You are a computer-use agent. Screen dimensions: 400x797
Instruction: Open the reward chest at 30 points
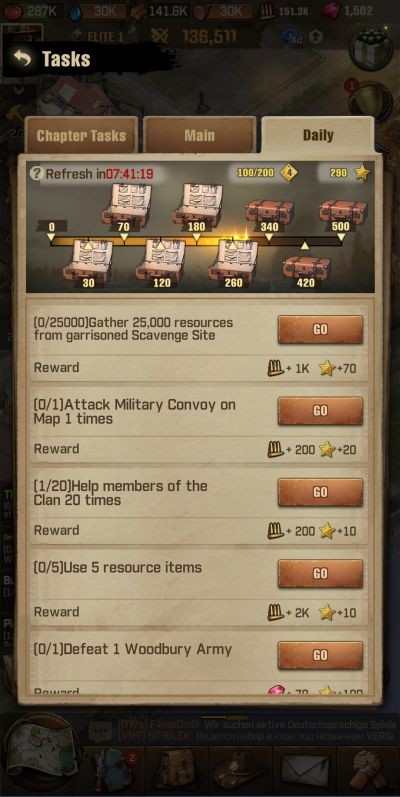88,261
